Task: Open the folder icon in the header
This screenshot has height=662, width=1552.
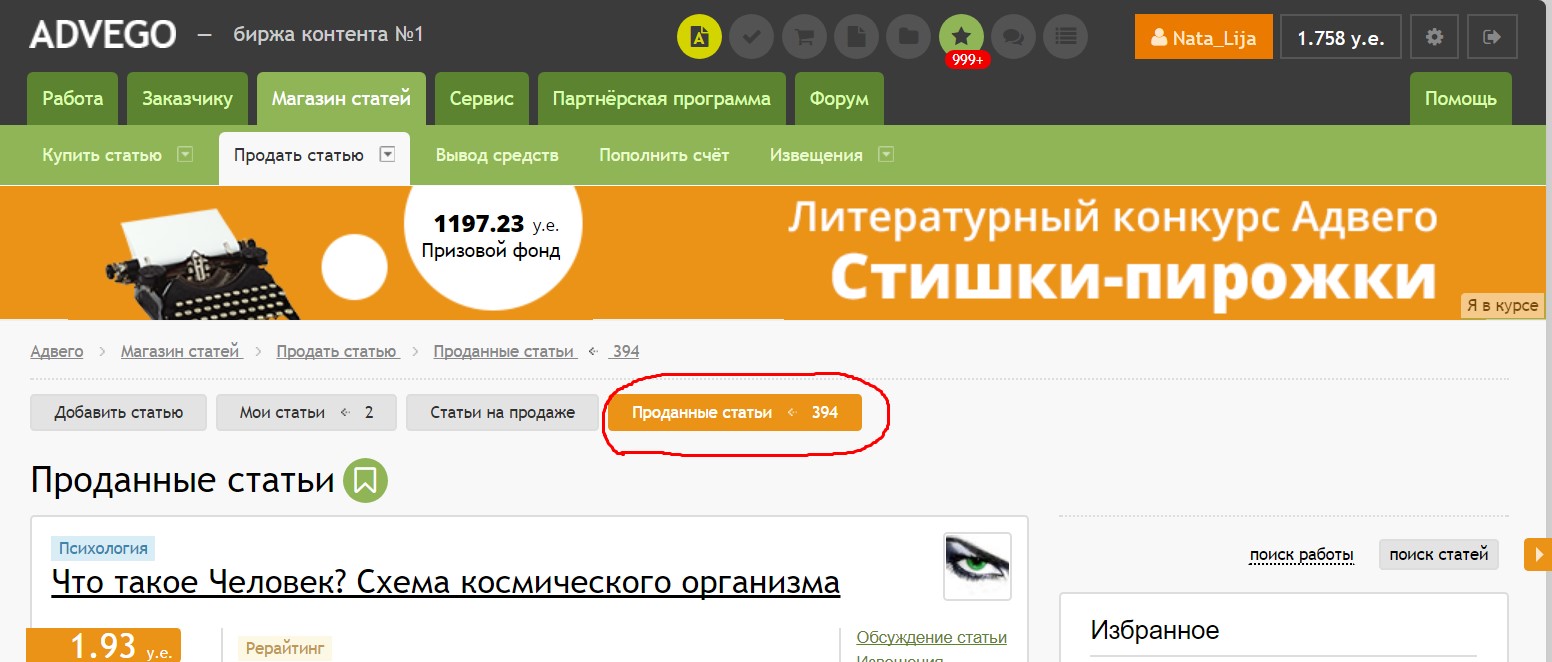Action: 909,37
